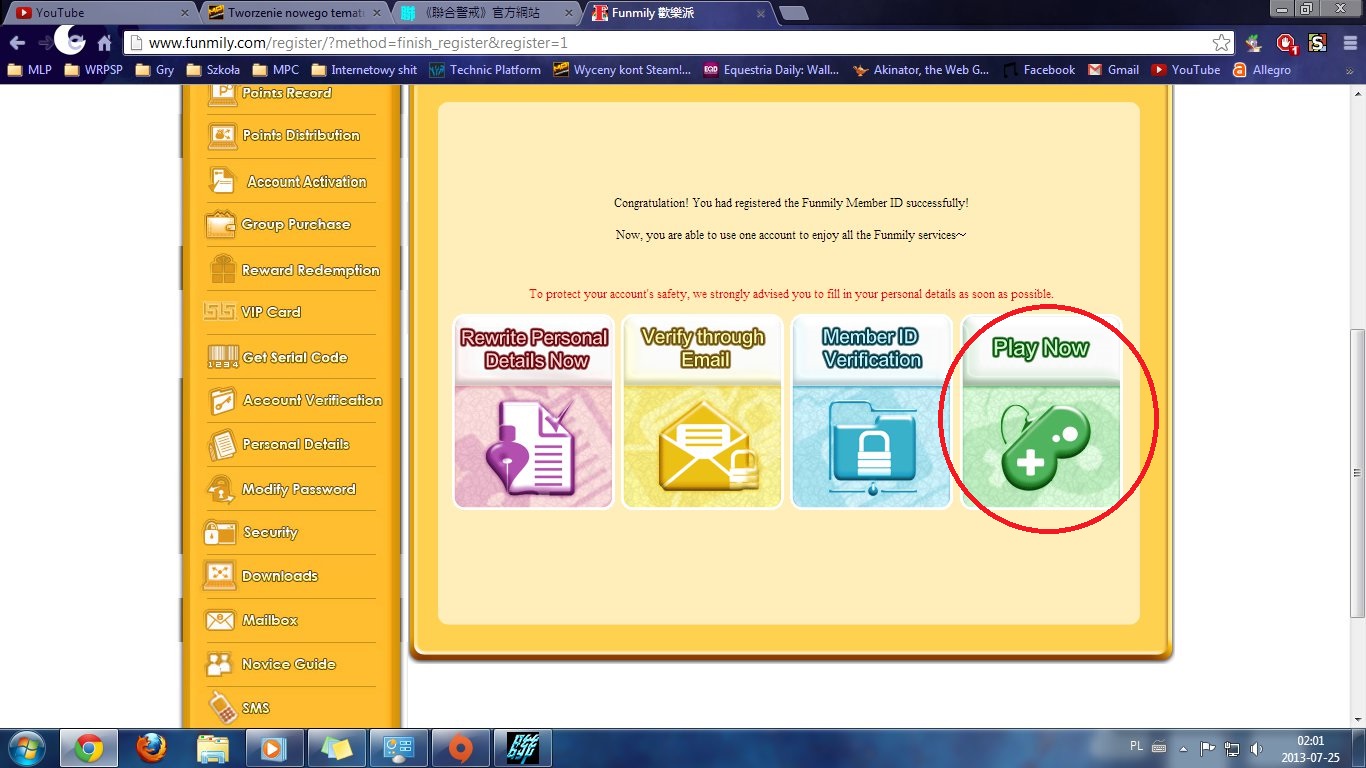Open Equestria Daily bookmark

pyautogui.click(x=771, y=70)
